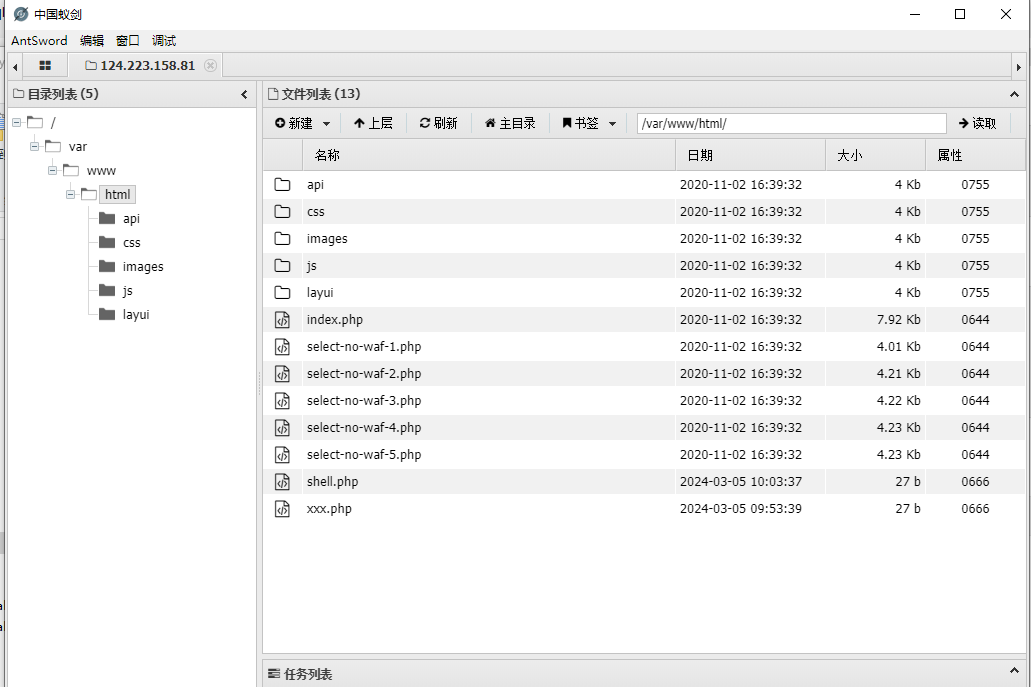
Task: Click css folder icon in file list
Action: pyautogui.click(x=282, y=212)
